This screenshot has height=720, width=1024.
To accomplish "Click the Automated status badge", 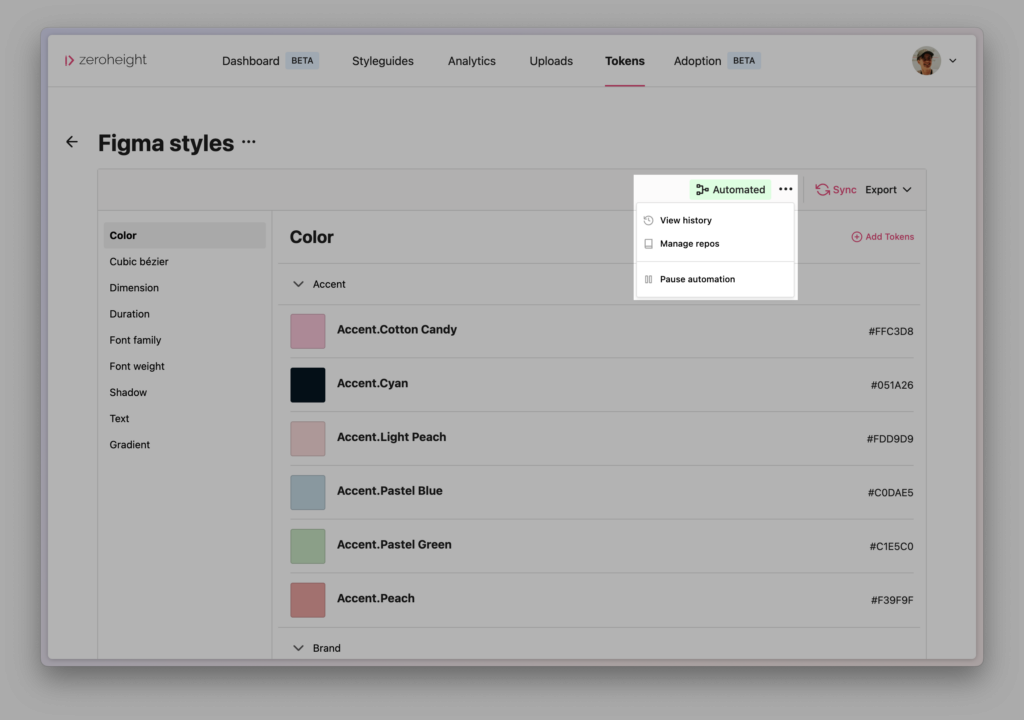I will (x=730, y=189).
